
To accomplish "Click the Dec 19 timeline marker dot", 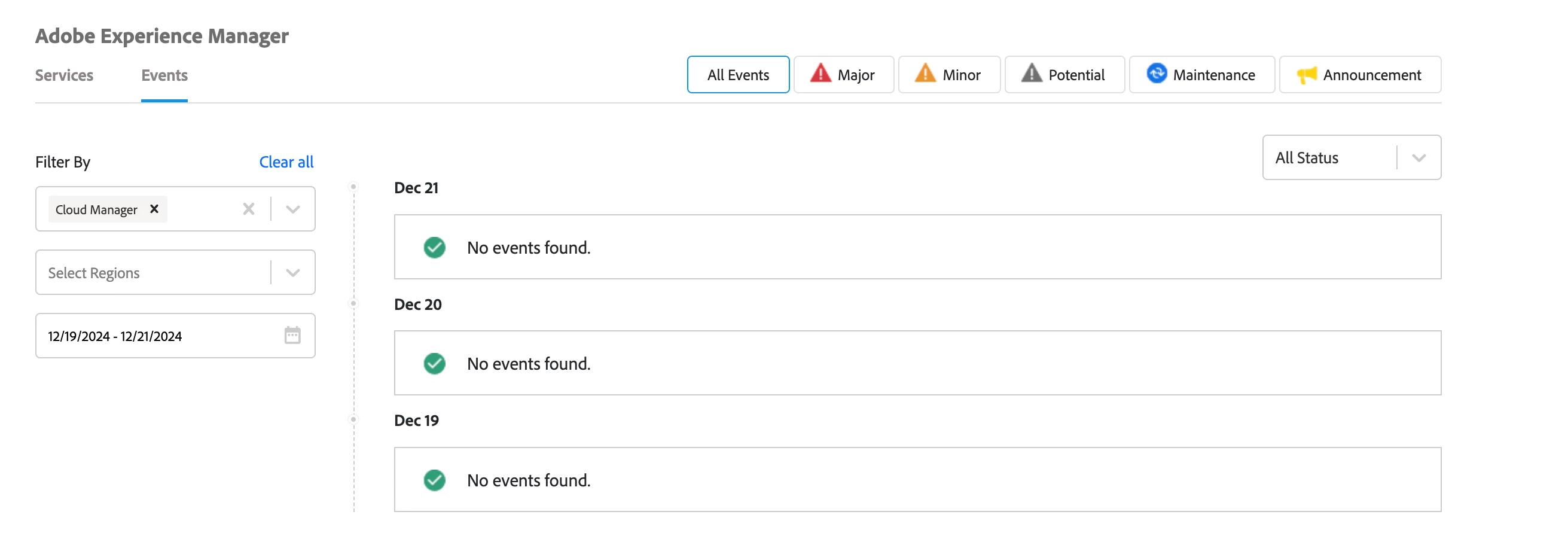I will tap(353, 419).
